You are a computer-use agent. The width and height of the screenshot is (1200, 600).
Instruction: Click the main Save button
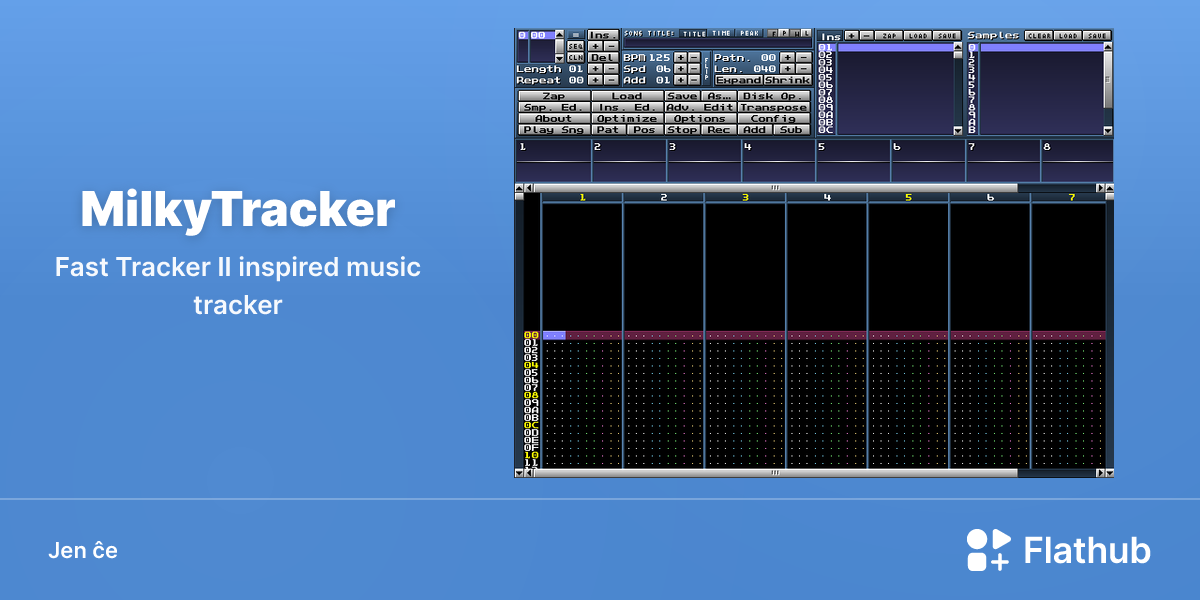pyautogui.click(x=683, y=96)
